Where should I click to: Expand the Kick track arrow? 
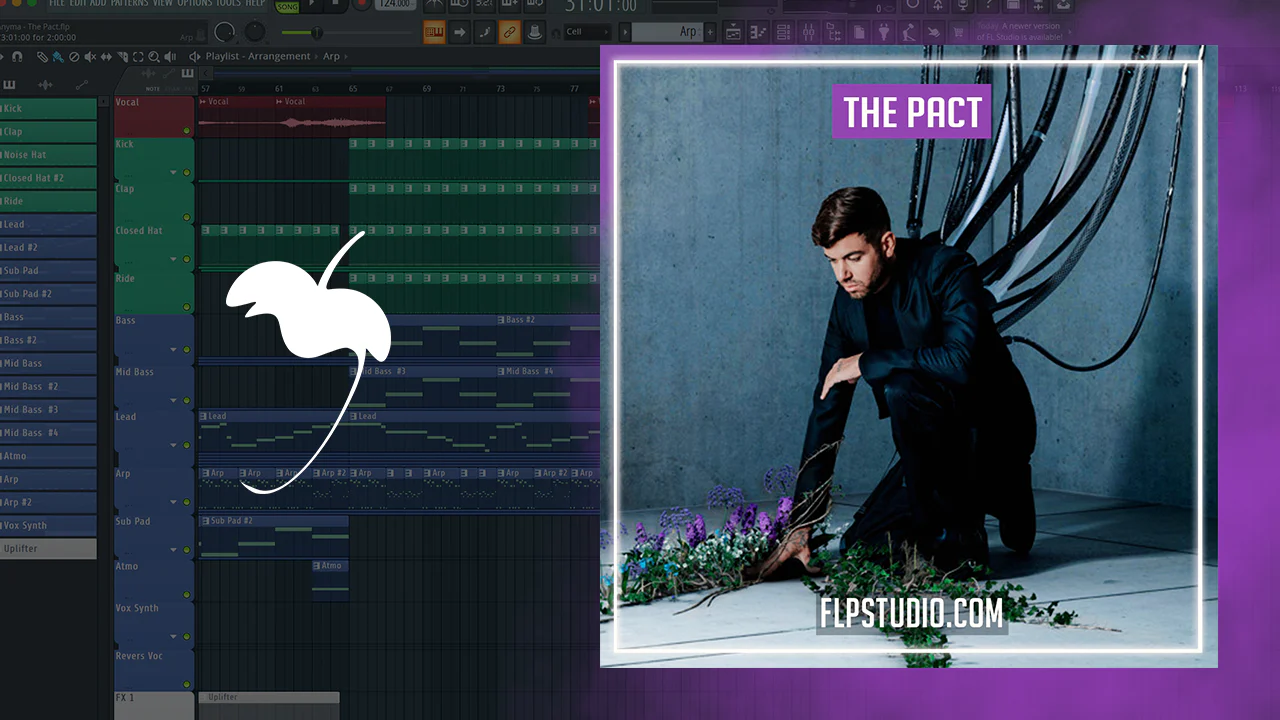coord(173,173)
